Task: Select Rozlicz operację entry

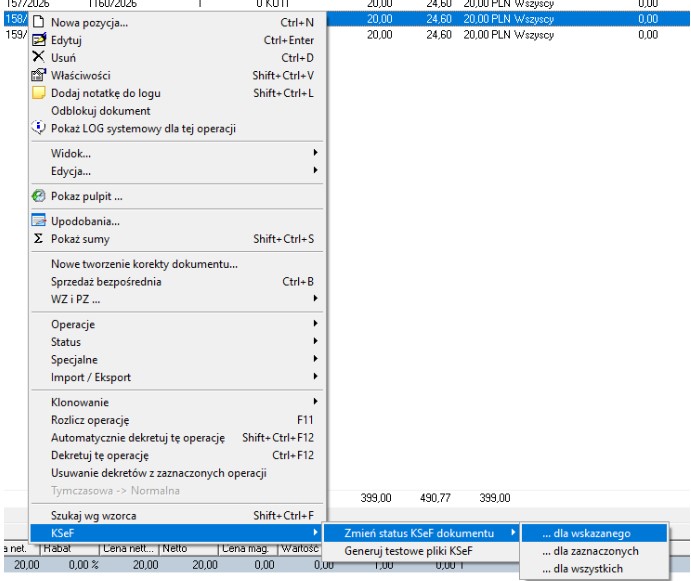Action: (x=90, y=420)
